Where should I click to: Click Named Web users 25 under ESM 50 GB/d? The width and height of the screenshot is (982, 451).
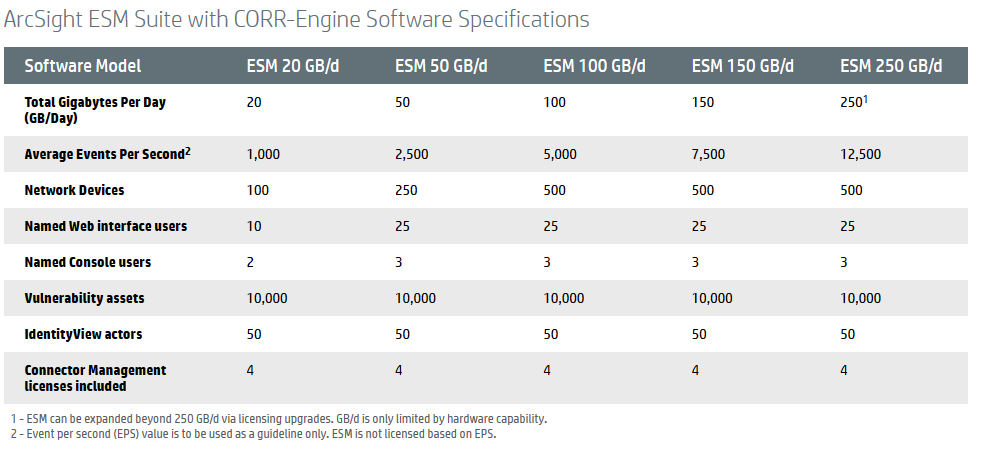(x=402, y=226)
